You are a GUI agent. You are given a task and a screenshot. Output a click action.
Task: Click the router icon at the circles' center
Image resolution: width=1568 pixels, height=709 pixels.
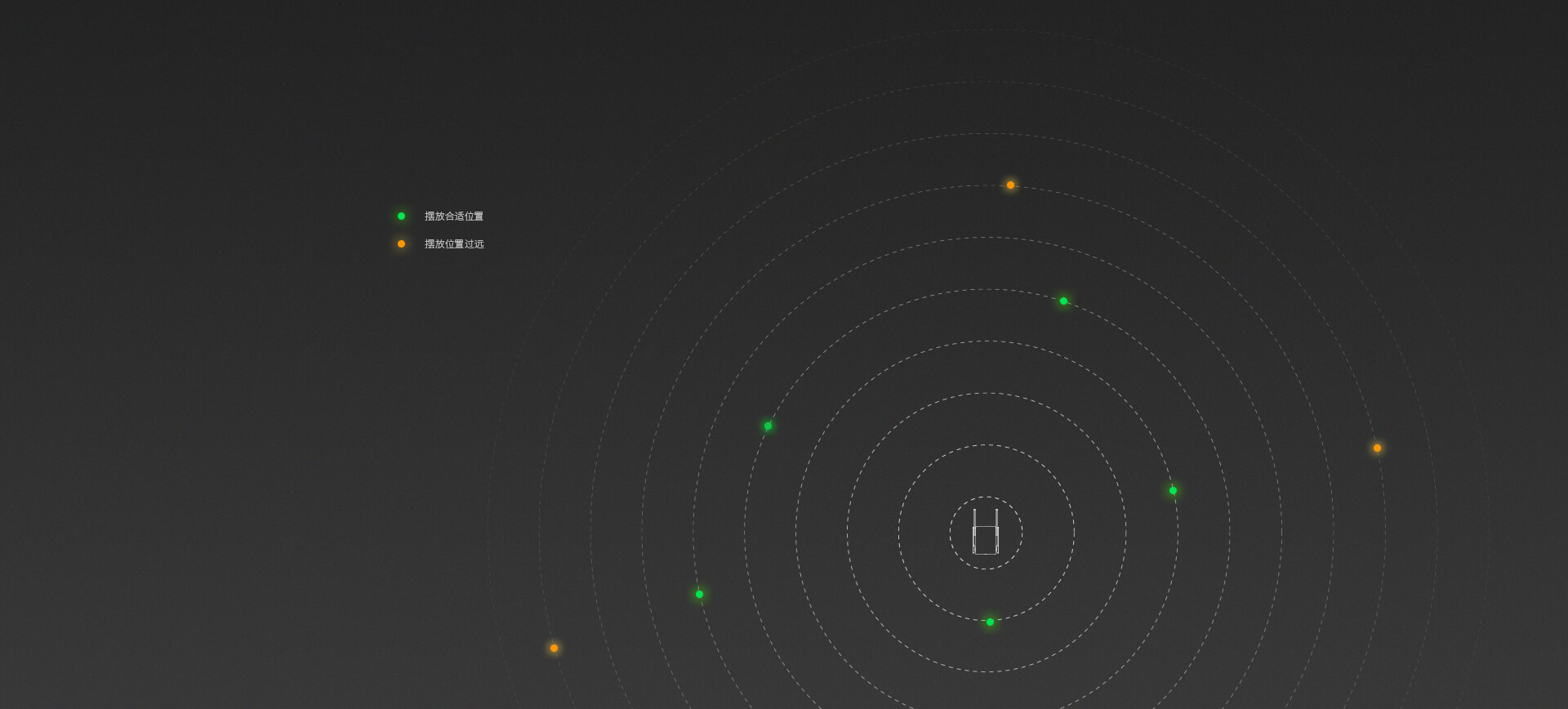point(986,532)
